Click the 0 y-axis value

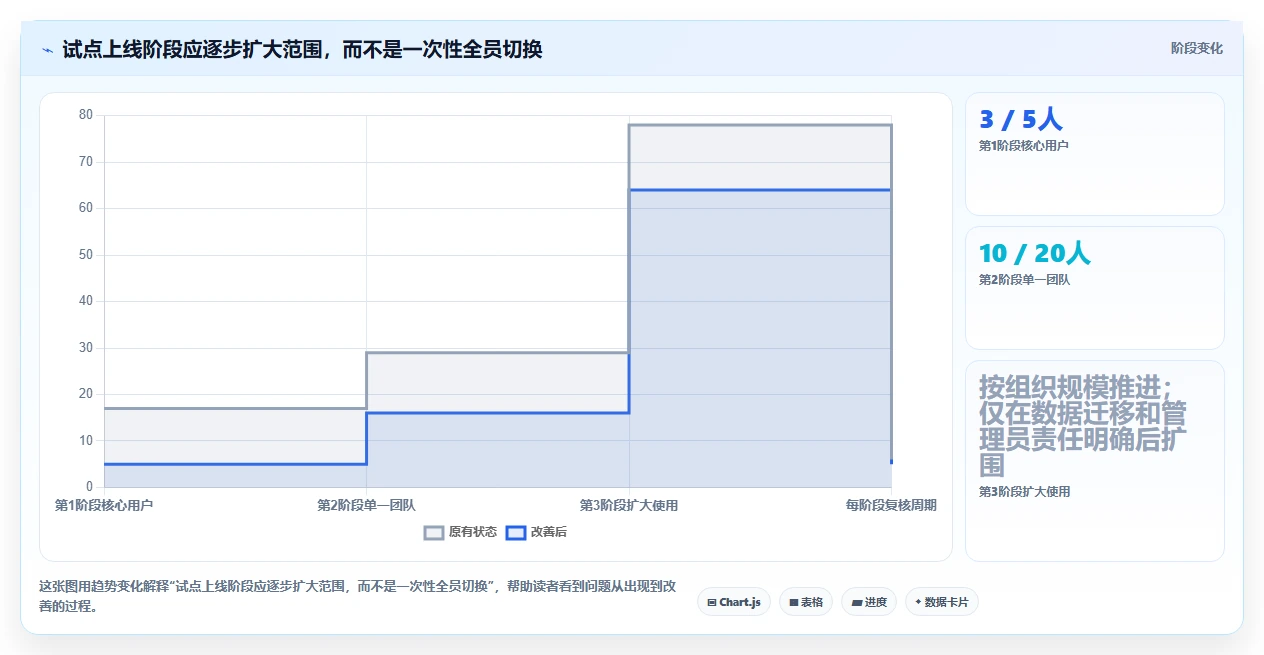pos(89,487)
